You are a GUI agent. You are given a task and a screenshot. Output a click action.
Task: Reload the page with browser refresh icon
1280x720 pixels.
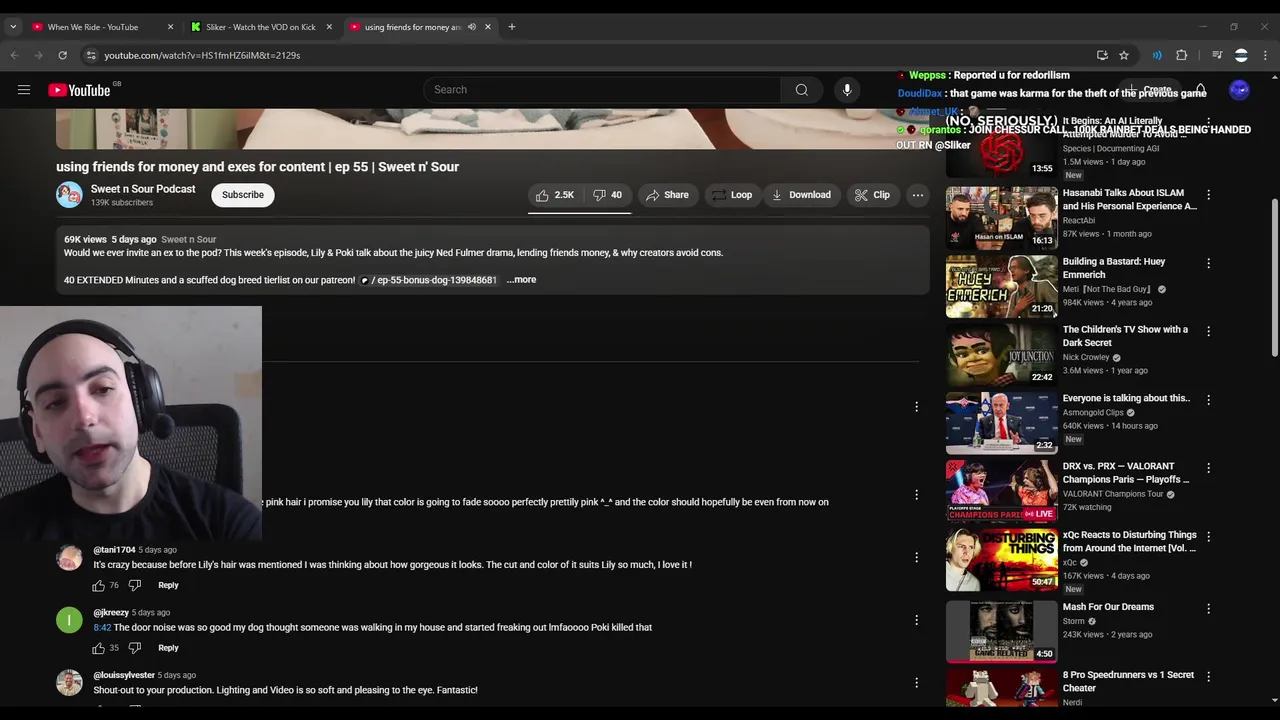pyautogui.click(x=62, y=55)
